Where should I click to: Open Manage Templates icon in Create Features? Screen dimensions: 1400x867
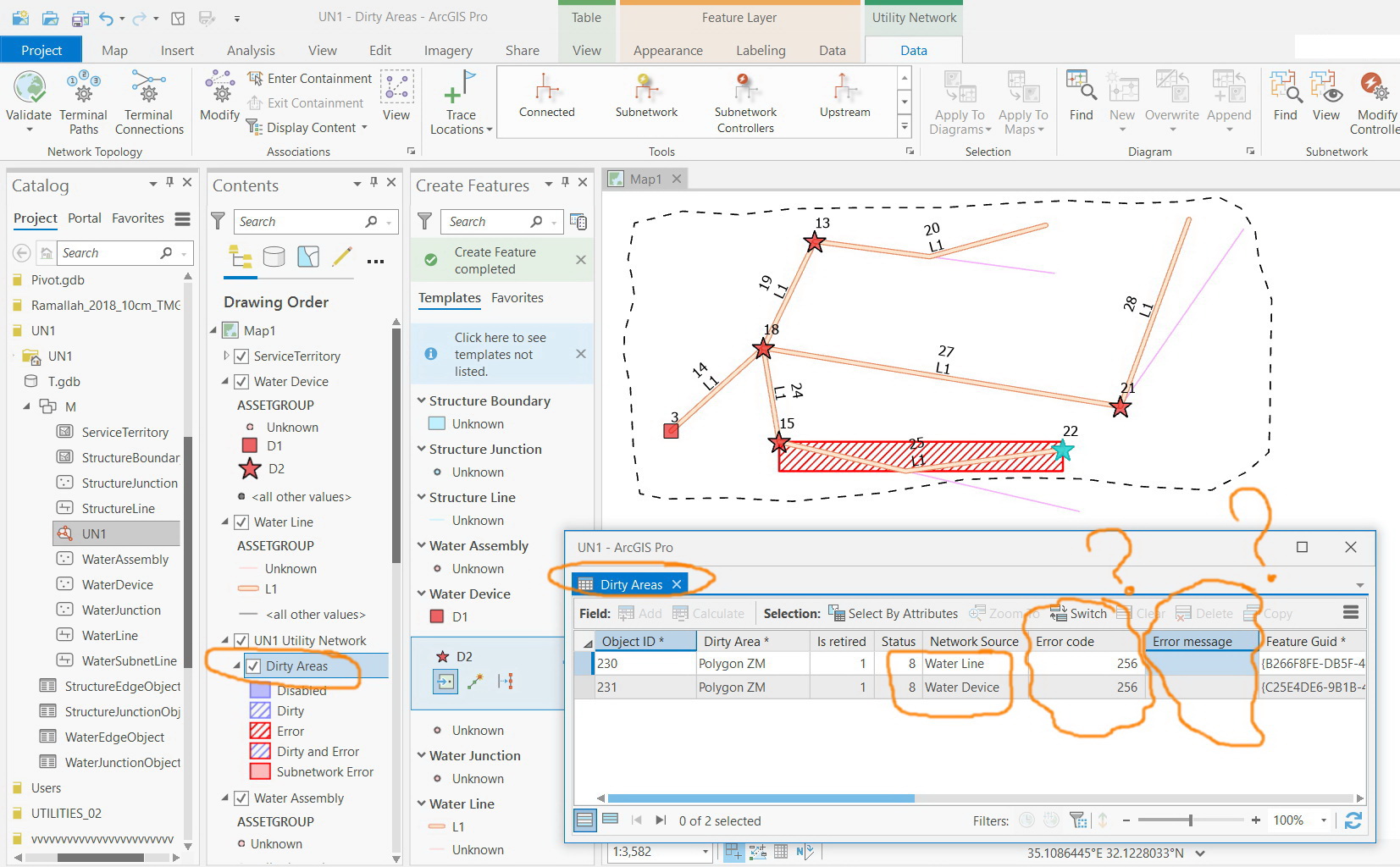point(578,222)
